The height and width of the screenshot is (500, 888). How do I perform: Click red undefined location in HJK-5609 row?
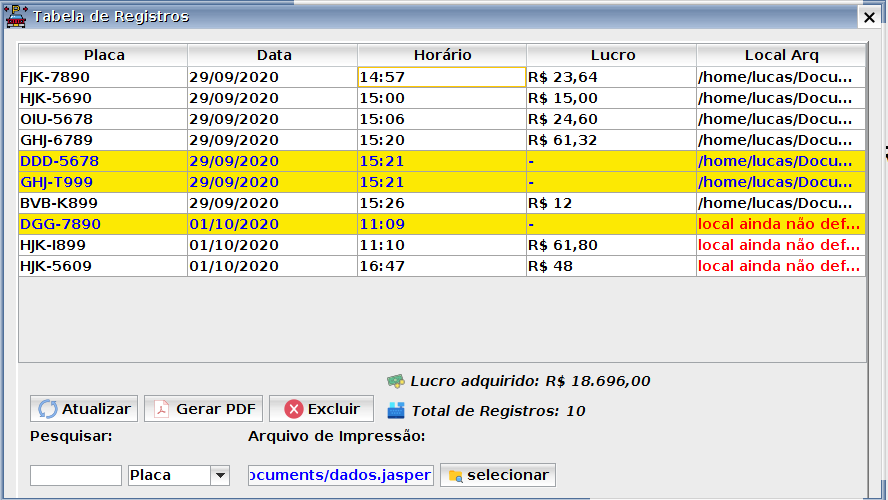[x=781, y=266]
